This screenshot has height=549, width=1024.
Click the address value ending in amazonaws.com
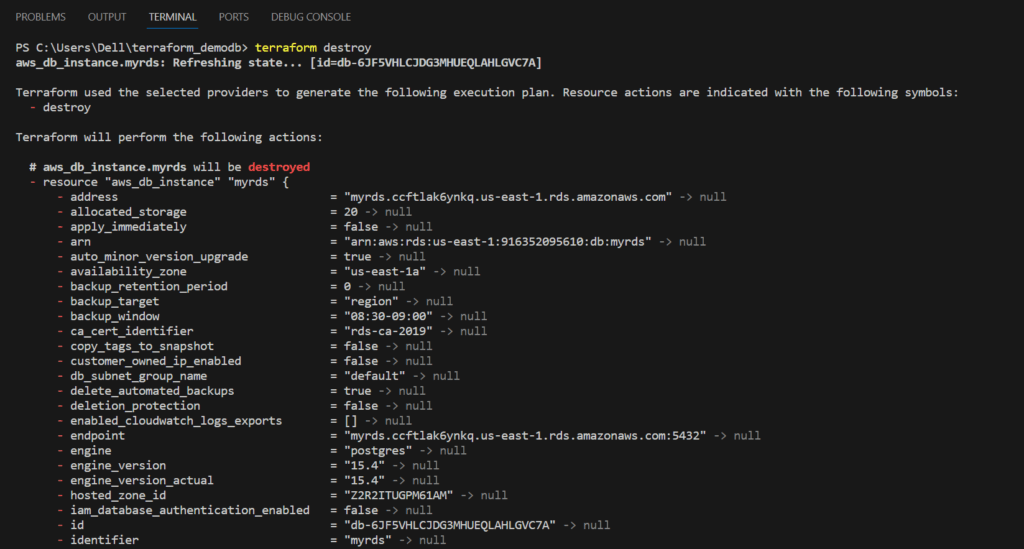point(508,197)
